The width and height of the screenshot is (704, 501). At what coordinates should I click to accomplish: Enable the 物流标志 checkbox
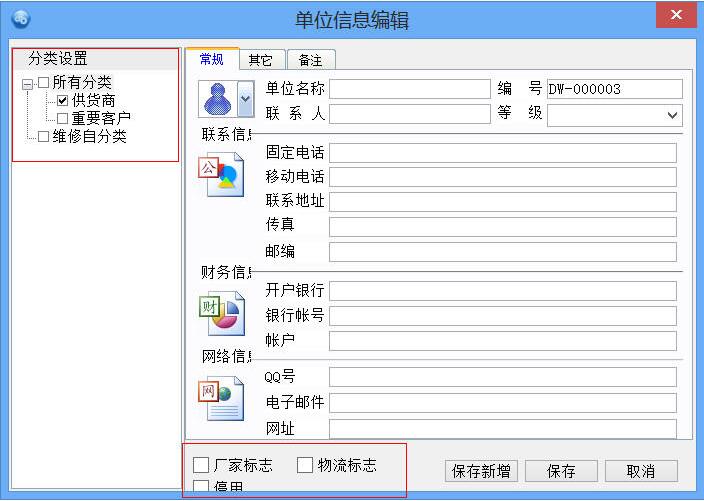(x=305, y=465)
